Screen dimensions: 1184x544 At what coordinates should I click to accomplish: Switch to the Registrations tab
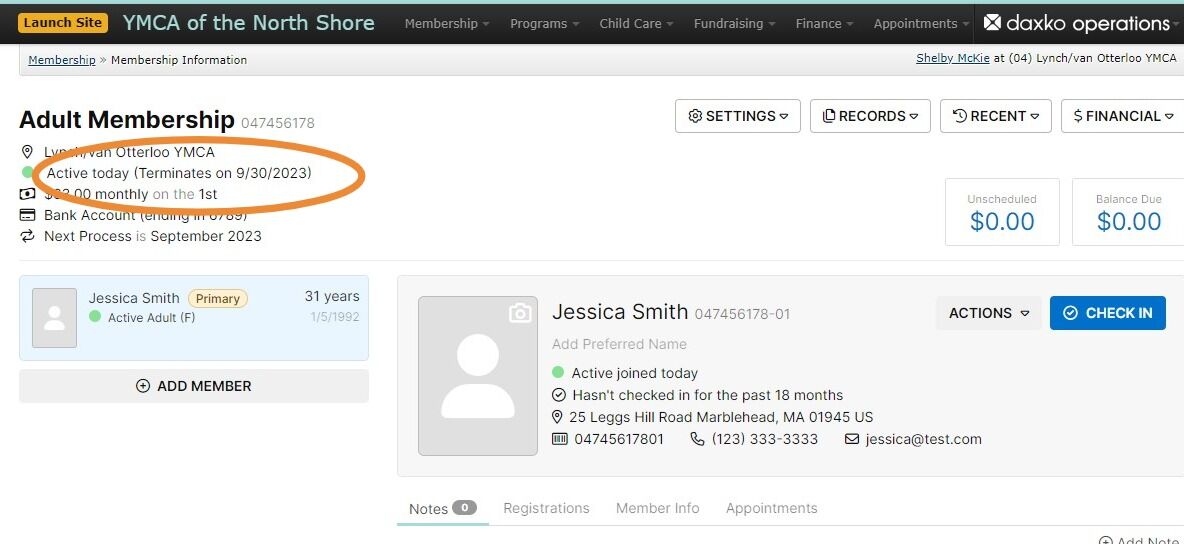coord(546,508)
